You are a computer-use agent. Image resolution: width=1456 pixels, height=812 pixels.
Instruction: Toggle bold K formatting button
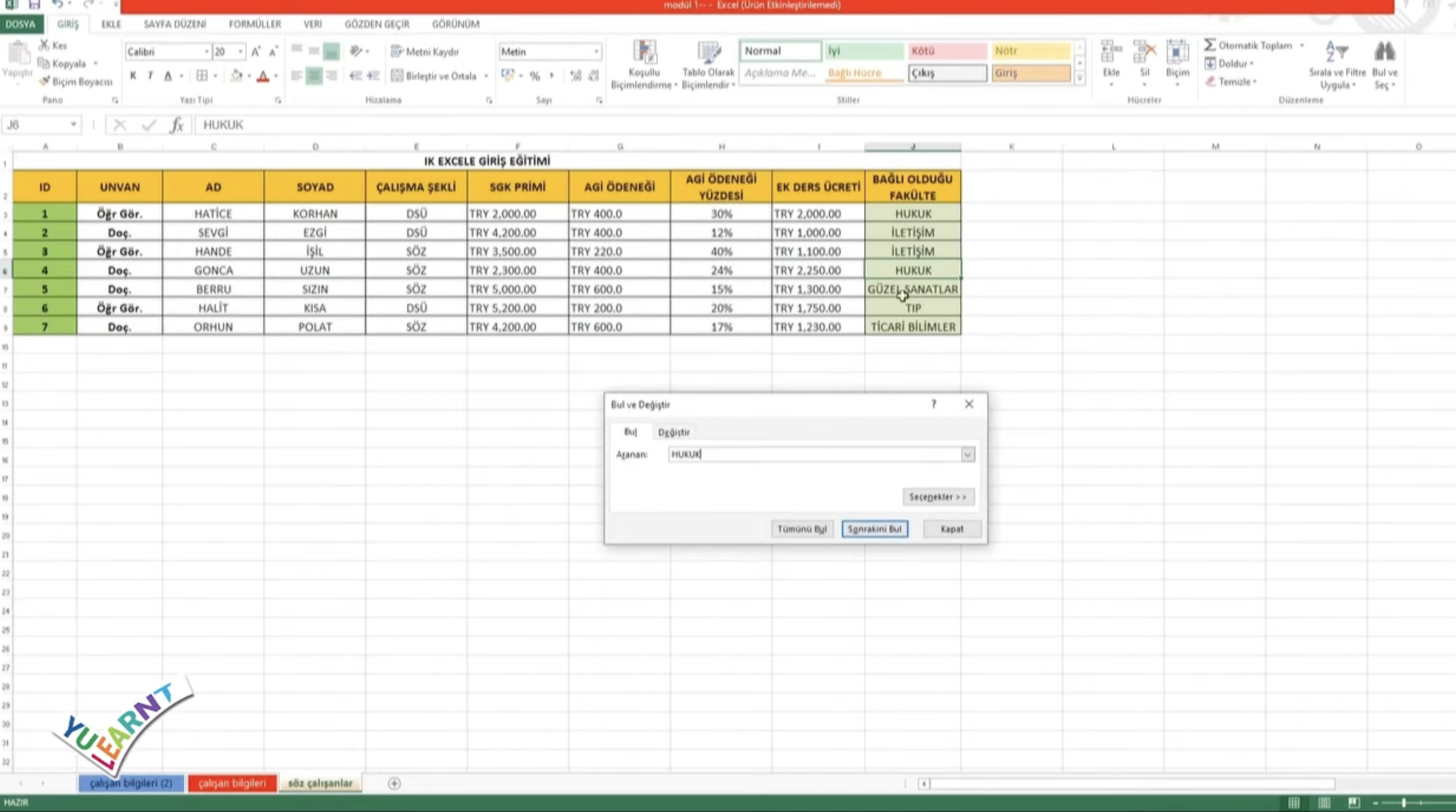pyautogui.click(x=133, y=76)
